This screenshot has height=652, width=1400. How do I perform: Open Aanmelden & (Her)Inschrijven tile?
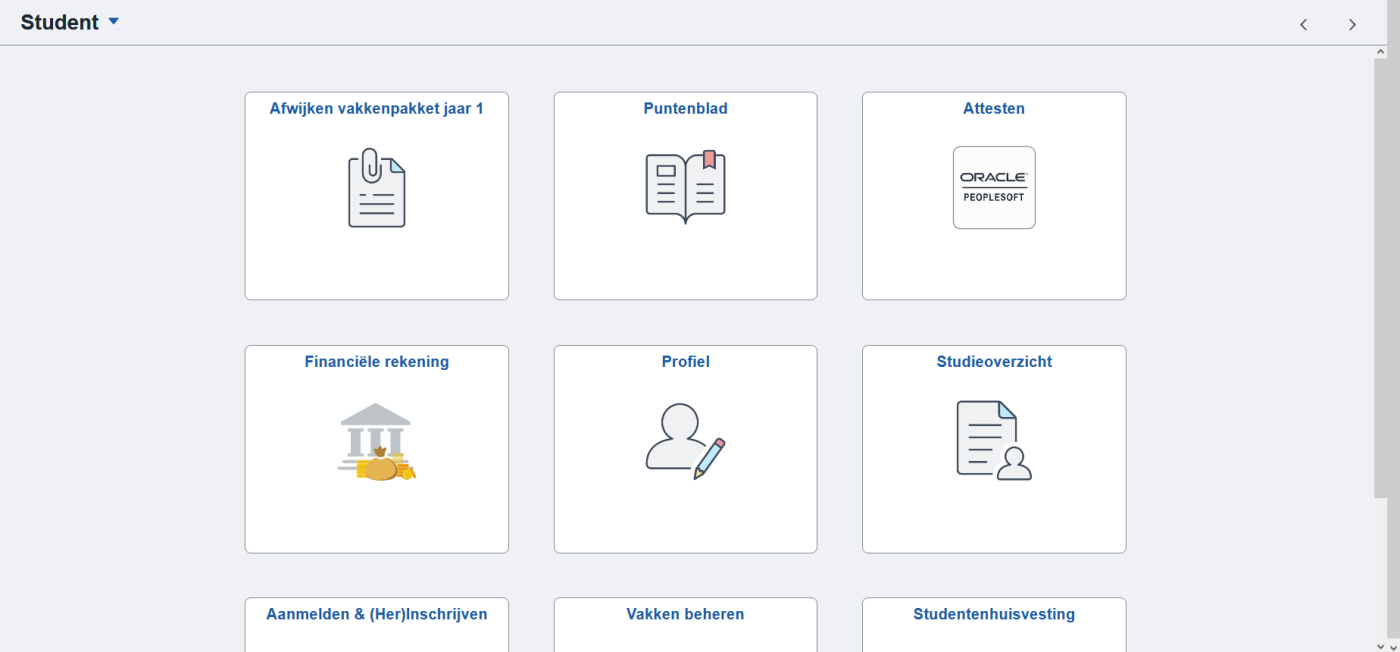pyautogui.click(x=377, y=624)
